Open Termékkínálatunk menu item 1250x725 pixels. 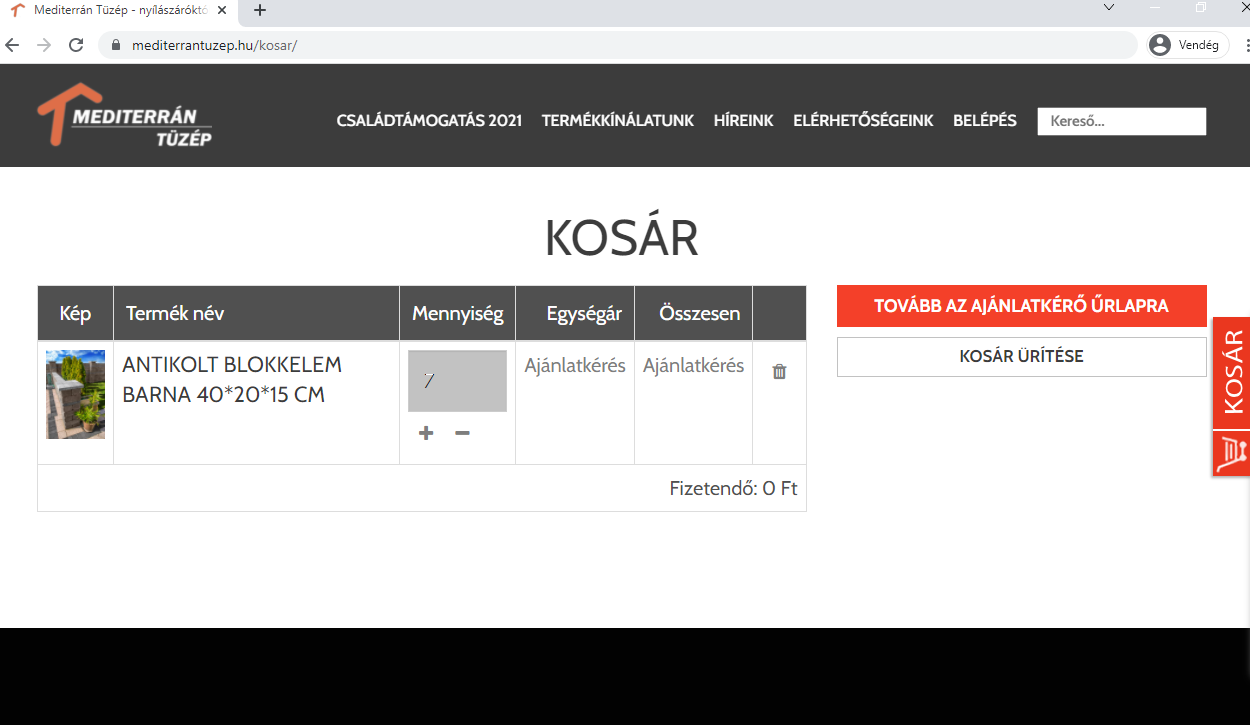coord(617,120)
